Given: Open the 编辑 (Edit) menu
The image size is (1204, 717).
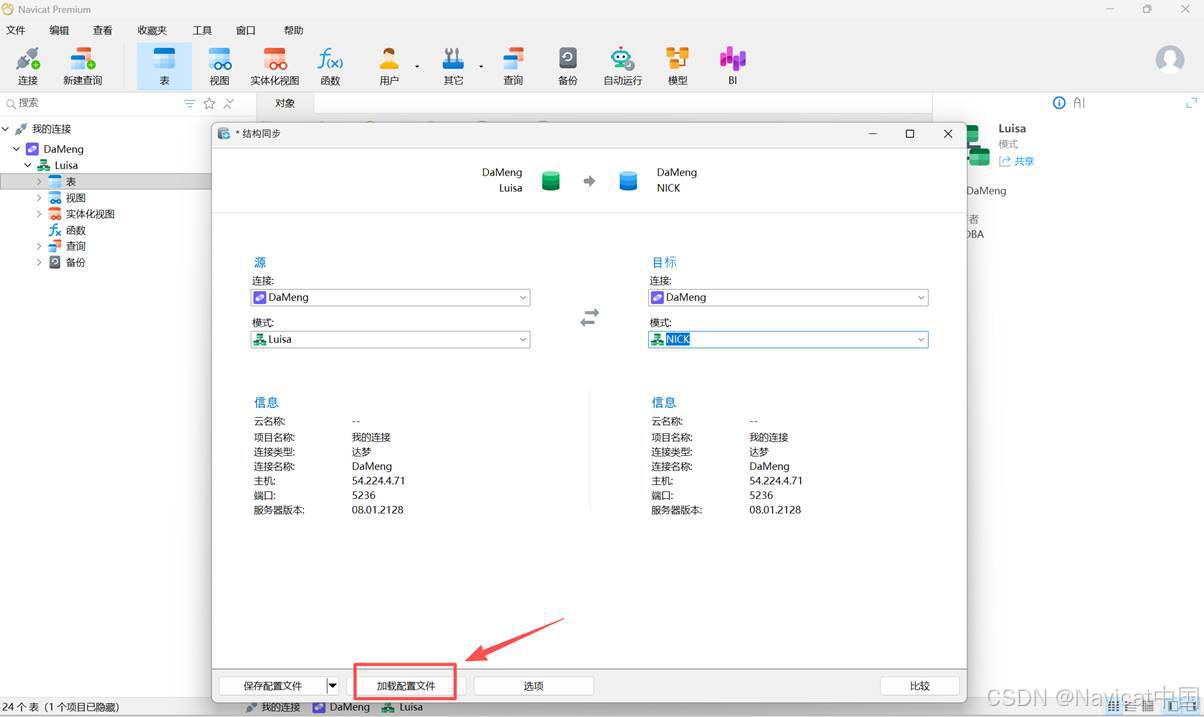Looking at the screenshot, I should coord(60,30).
